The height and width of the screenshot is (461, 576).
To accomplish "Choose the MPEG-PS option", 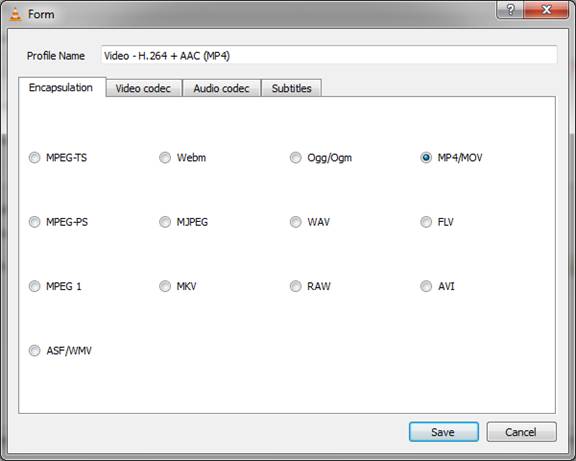I will (35, 222).
